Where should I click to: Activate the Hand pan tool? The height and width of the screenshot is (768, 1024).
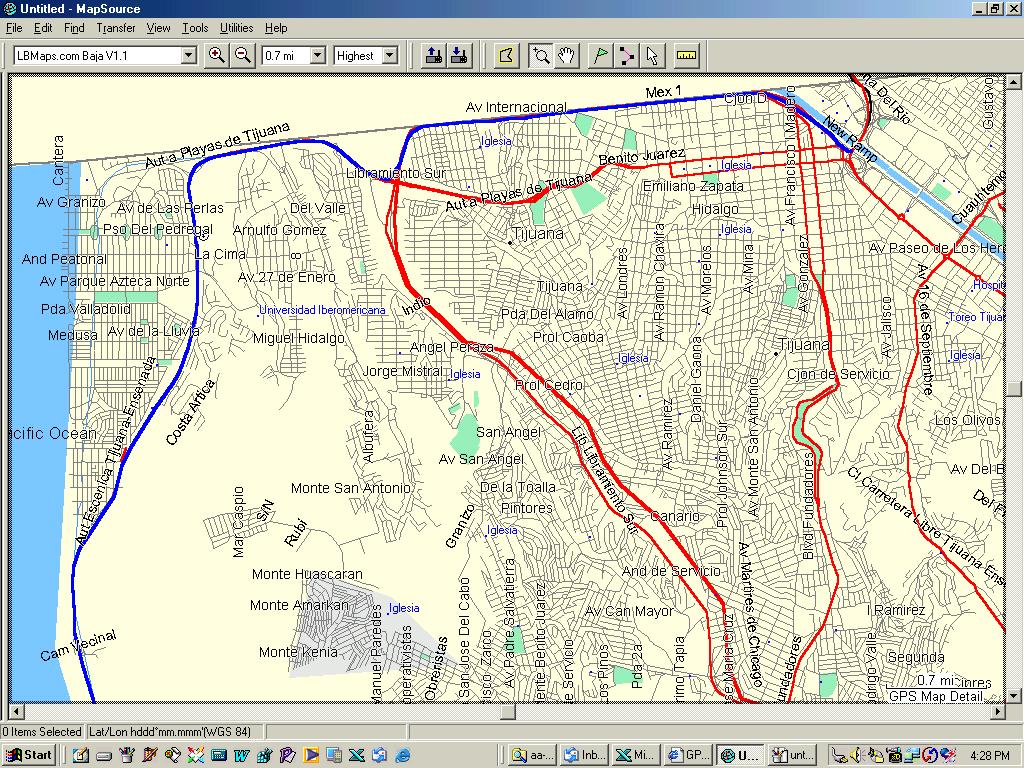pos(565,55)
